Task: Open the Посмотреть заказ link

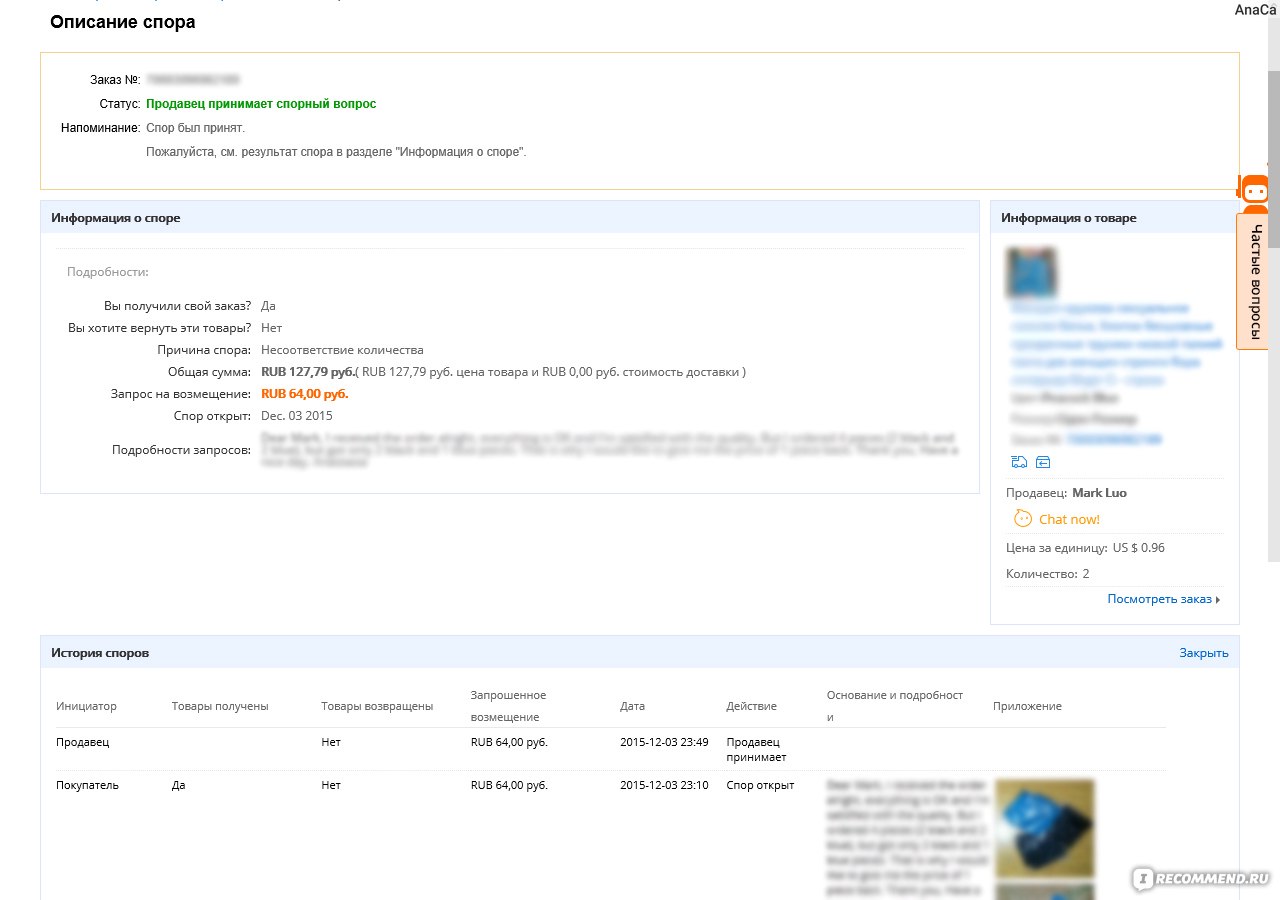Action: pyautogui.click(x=1160, y=599)
